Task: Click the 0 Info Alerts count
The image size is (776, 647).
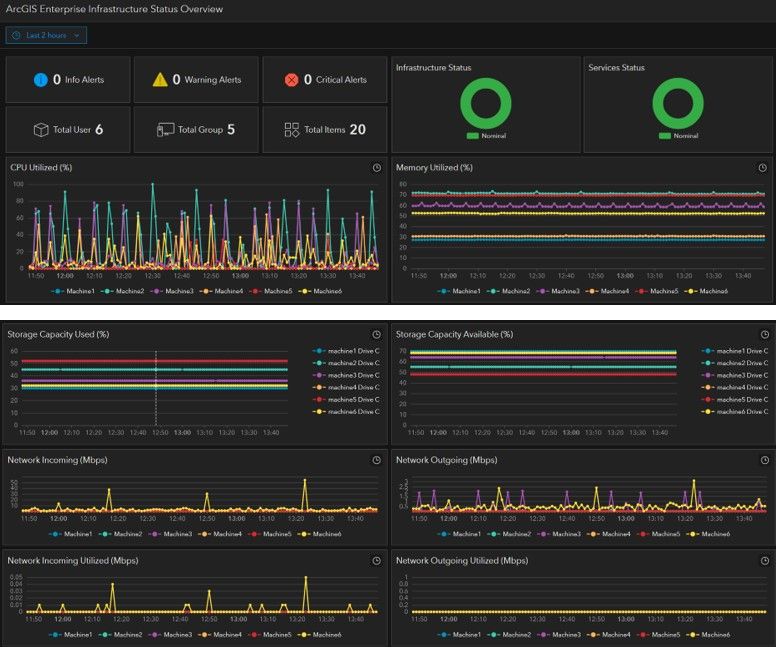Action: (x=57, y=80)
